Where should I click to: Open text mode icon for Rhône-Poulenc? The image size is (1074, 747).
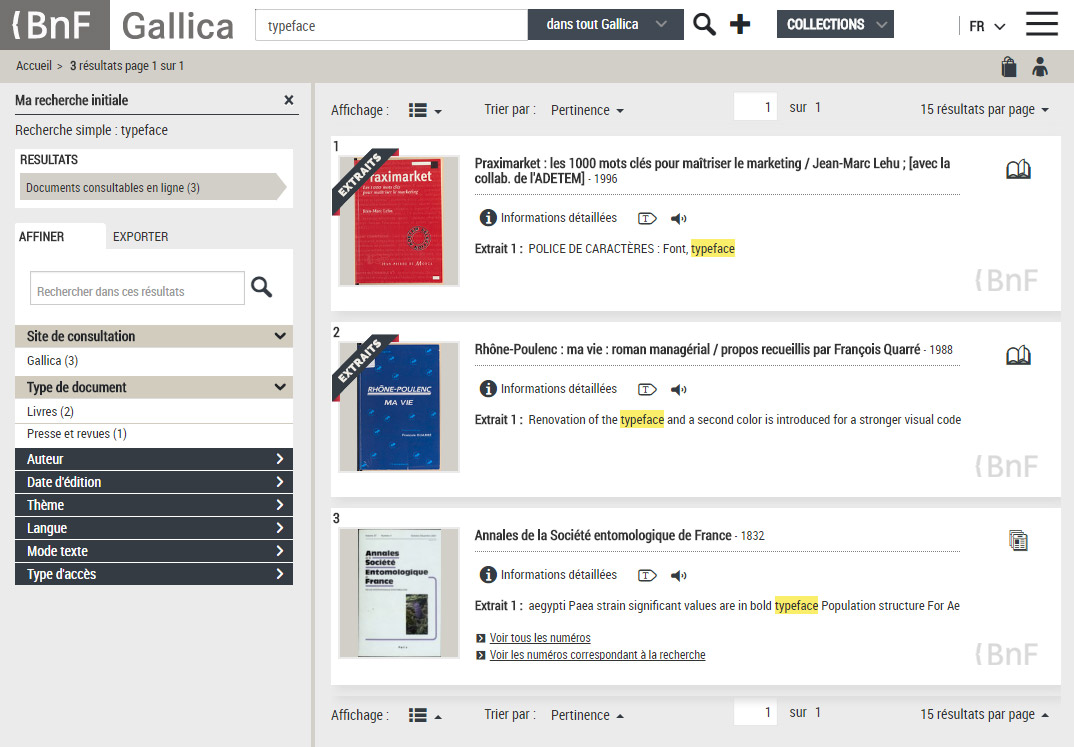click(647, 390)
